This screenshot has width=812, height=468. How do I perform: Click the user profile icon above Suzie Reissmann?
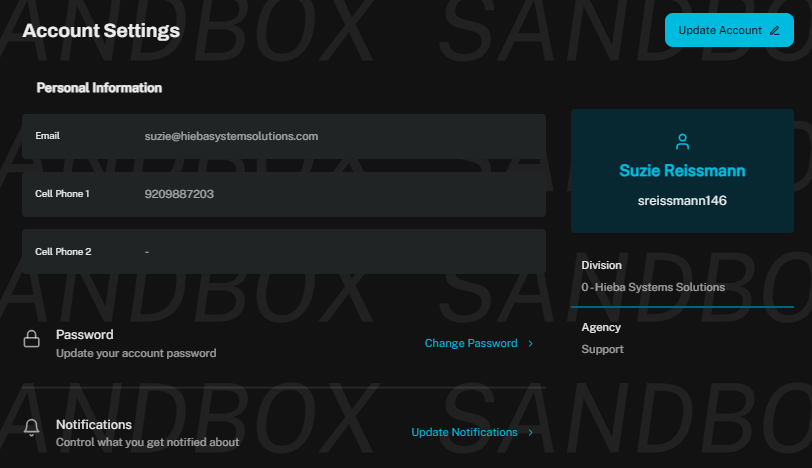click(682, 141)
